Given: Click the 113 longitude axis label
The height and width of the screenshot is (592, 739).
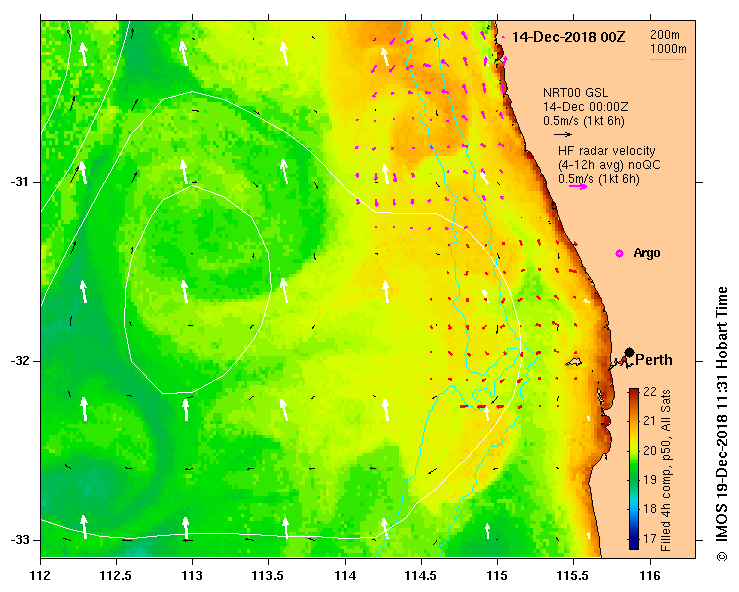Looking at the screenshot, I should pyautogui.click(x=193, y=576).
